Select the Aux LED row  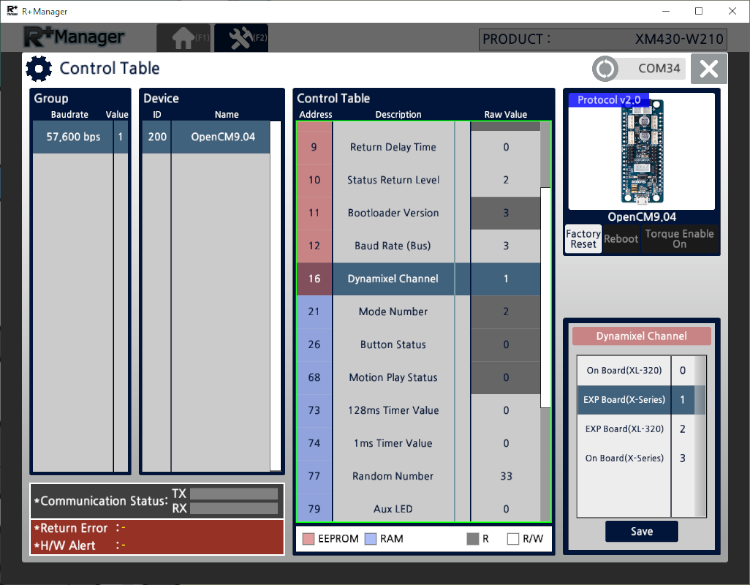point(393,509)
